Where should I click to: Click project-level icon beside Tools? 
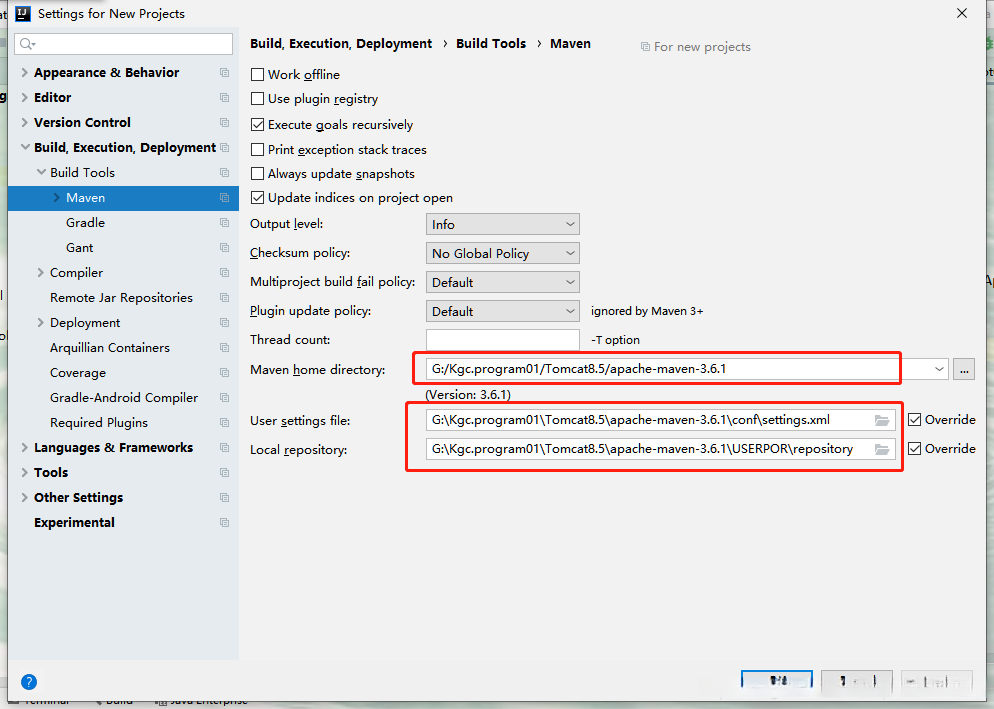coord(224,472)
